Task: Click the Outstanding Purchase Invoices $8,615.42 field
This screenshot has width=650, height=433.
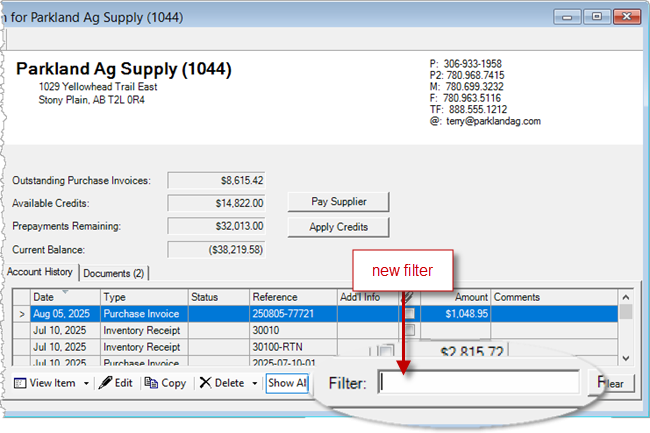Action: pos(216,181)
